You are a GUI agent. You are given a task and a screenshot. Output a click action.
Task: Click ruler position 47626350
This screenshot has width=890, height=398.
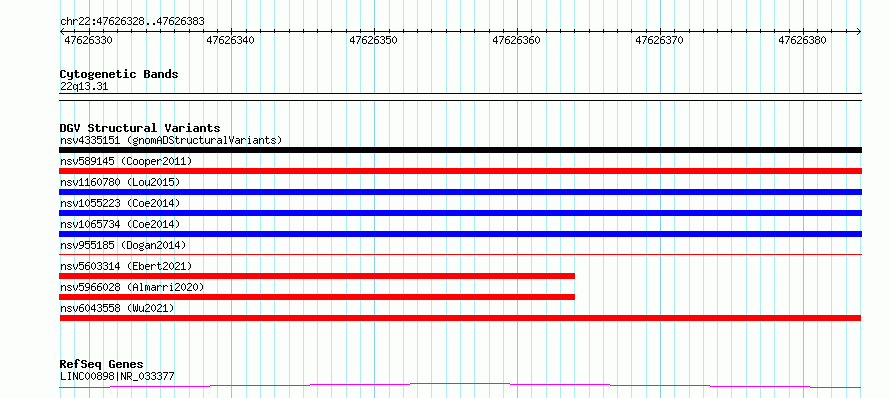tap(373, 40)
